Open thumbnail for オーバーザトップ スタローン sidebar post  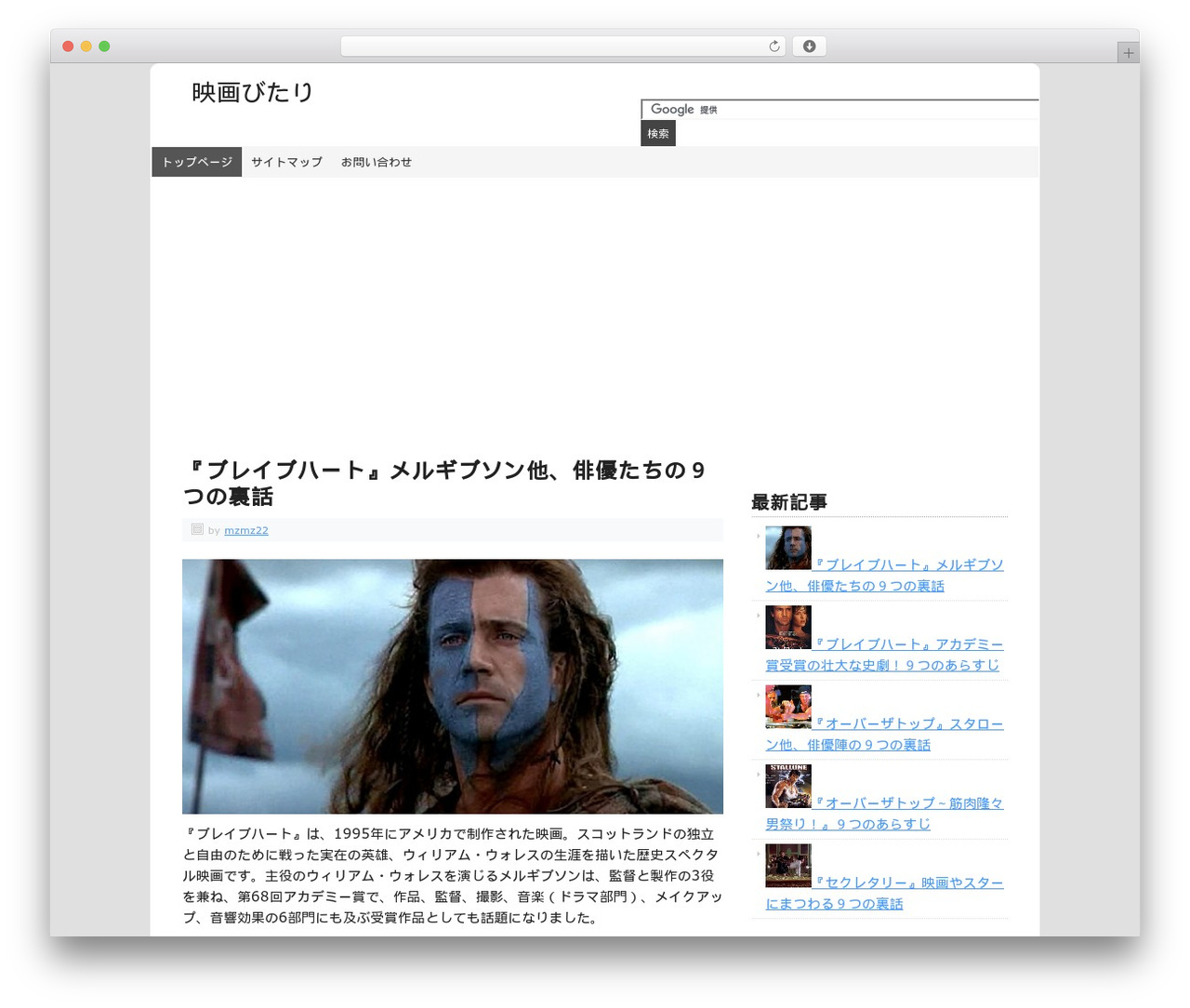(788, 707)
